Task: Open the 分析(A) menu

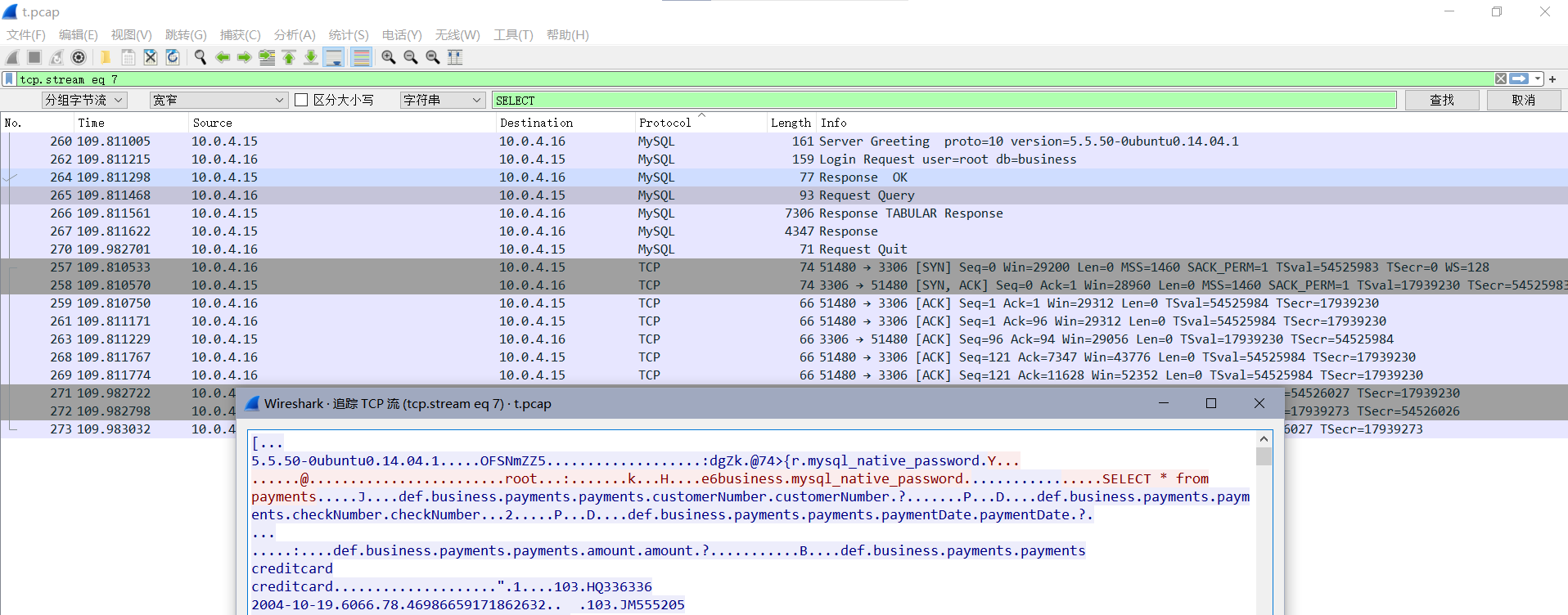Action: coord(295,35)
